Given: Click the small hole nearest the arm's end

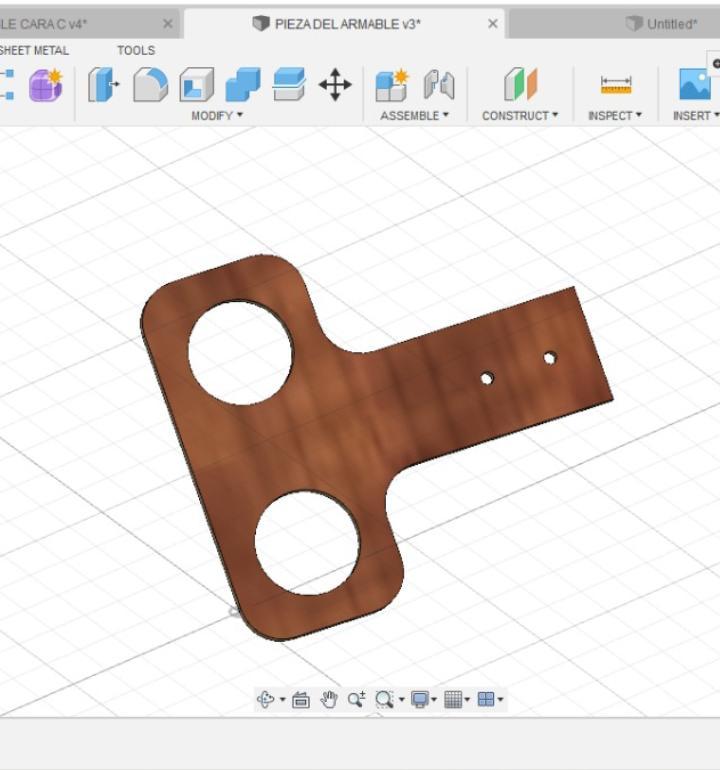Looking at the screenshot, I should [550, 358].
